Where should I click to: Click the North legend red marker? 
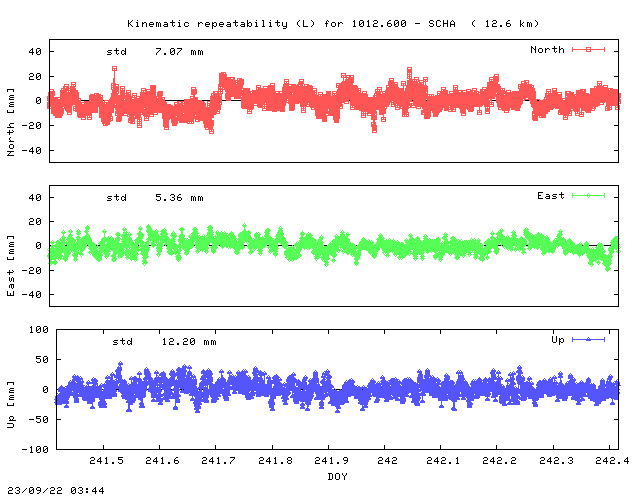click(x=588, y=50)
